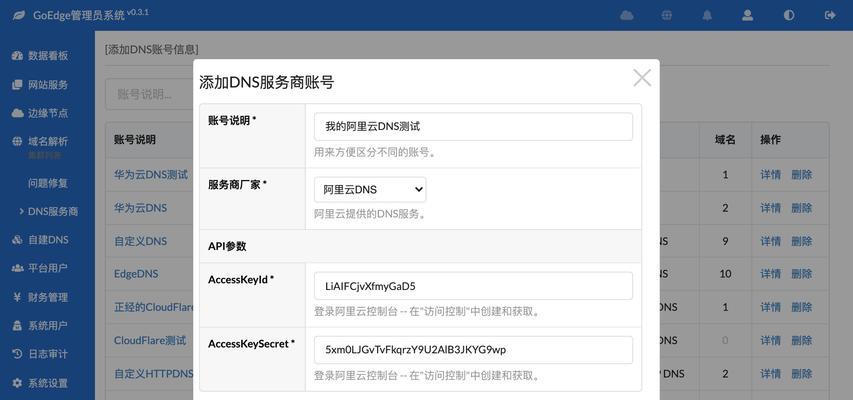Open 边缘节点 menu item

(48, 113)
